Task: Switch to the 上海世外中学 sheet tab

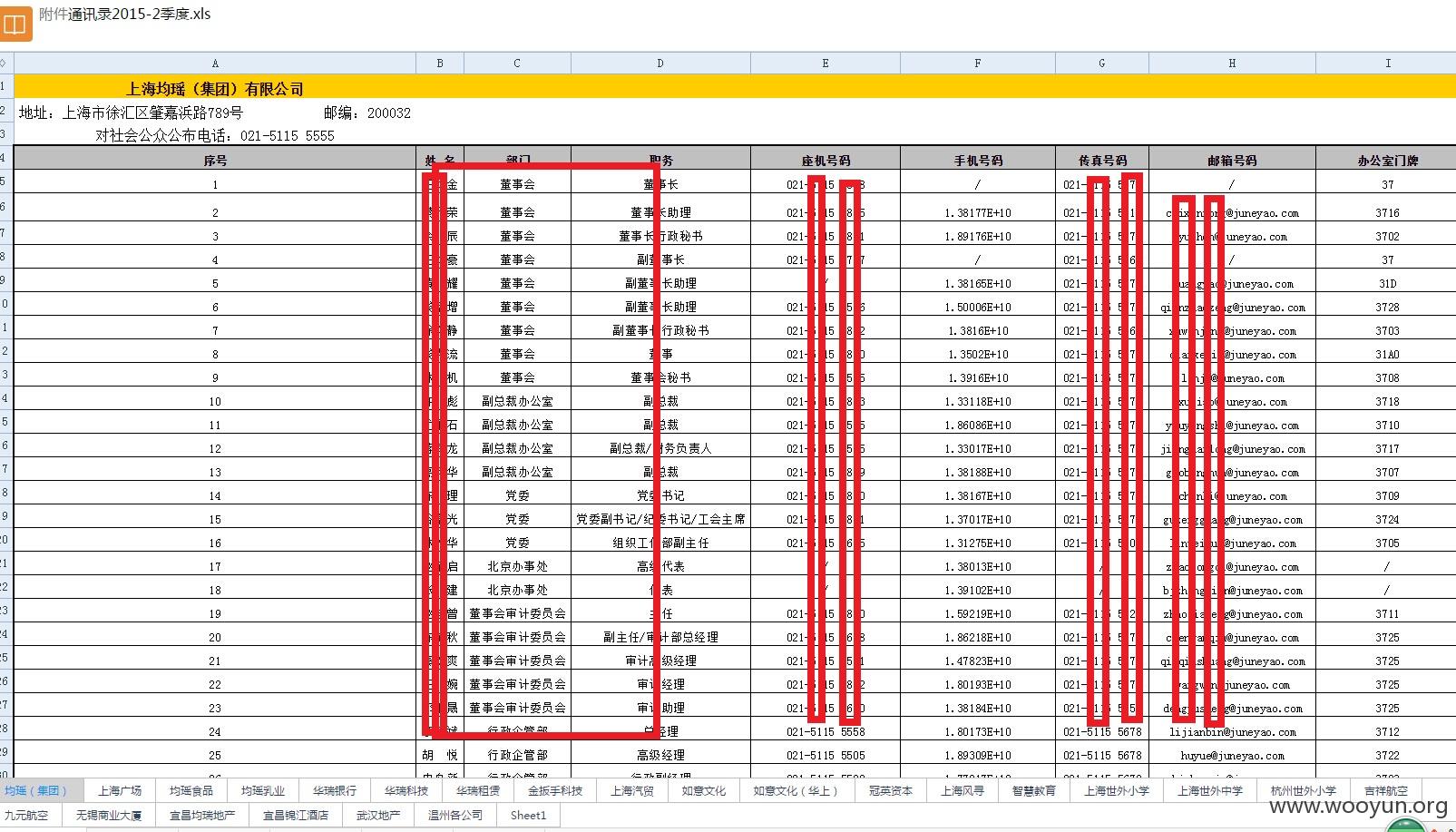Action: click(x=1210, y=790)
